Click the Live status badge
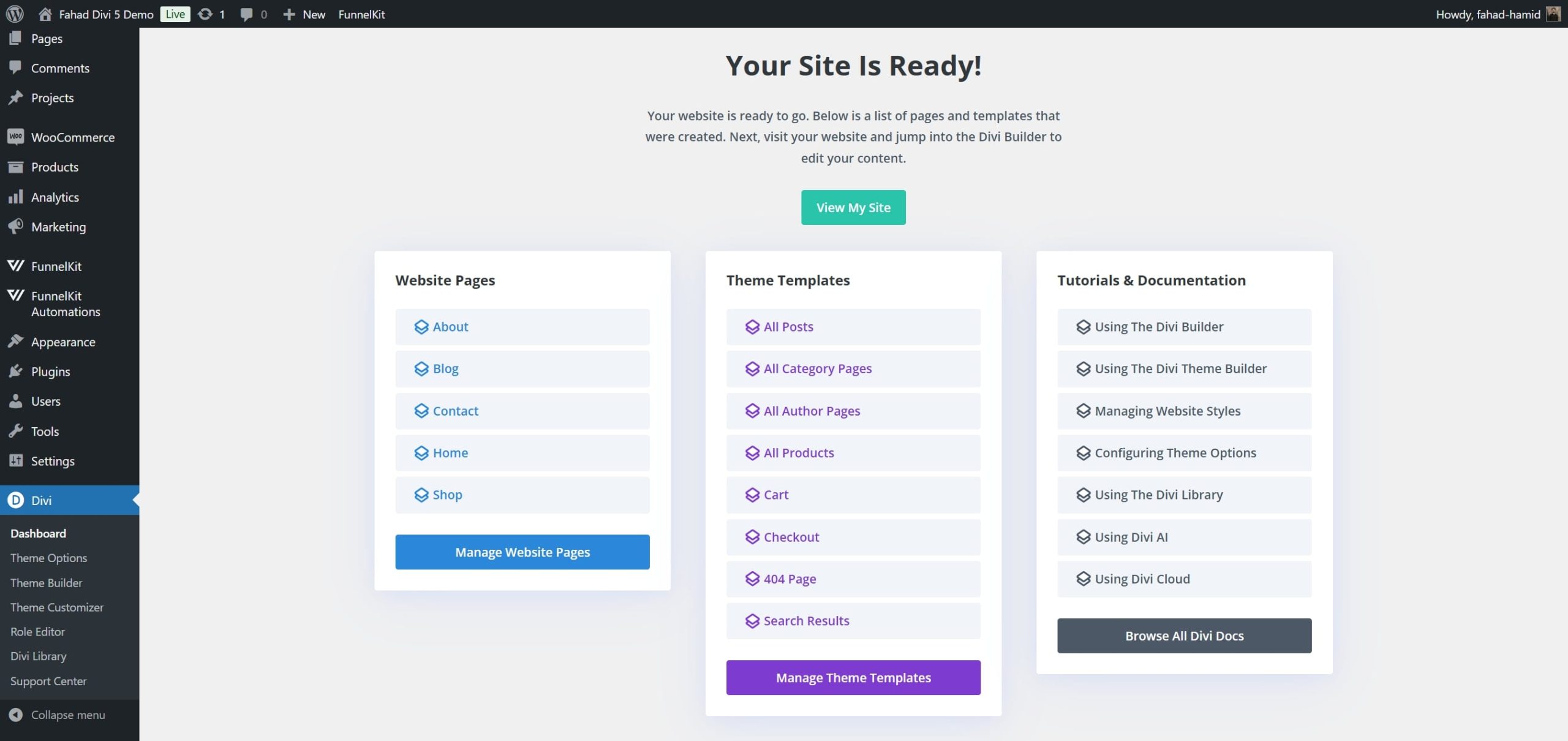The height and width of the screenshot is (741, 1568). (x=175, y=13)
